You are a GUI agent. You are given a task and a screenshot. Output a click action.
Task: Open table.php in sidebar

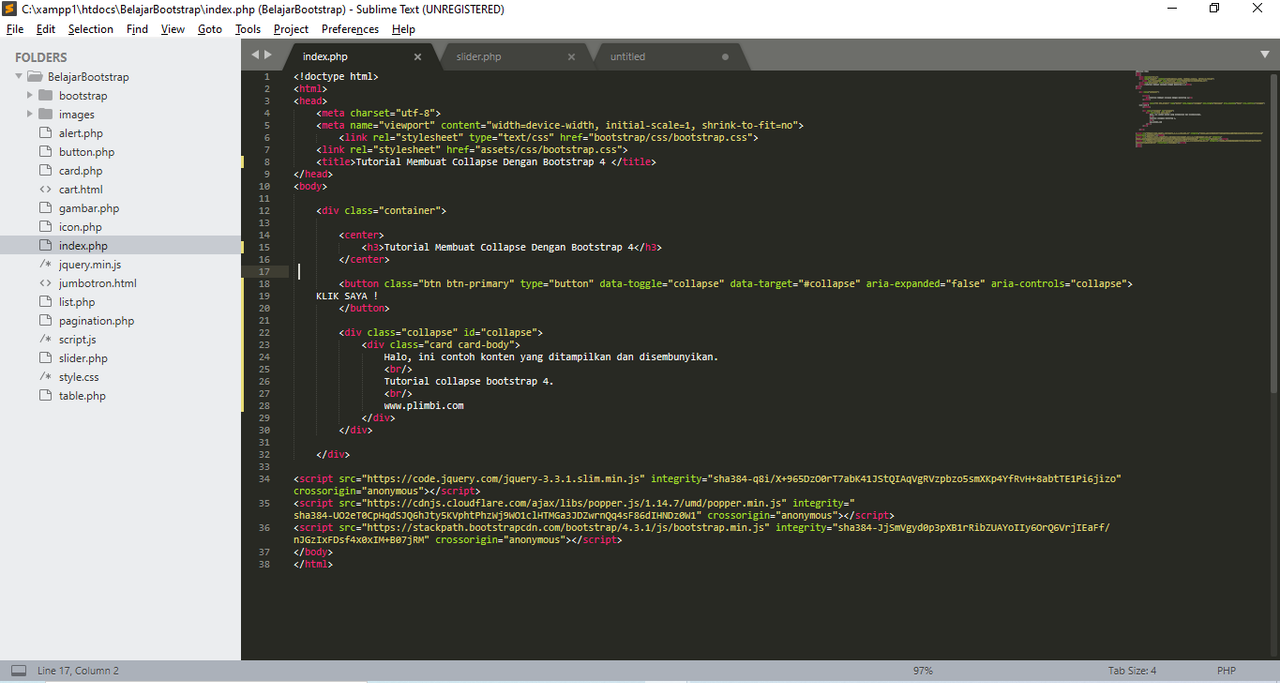(x=82, y=396)
